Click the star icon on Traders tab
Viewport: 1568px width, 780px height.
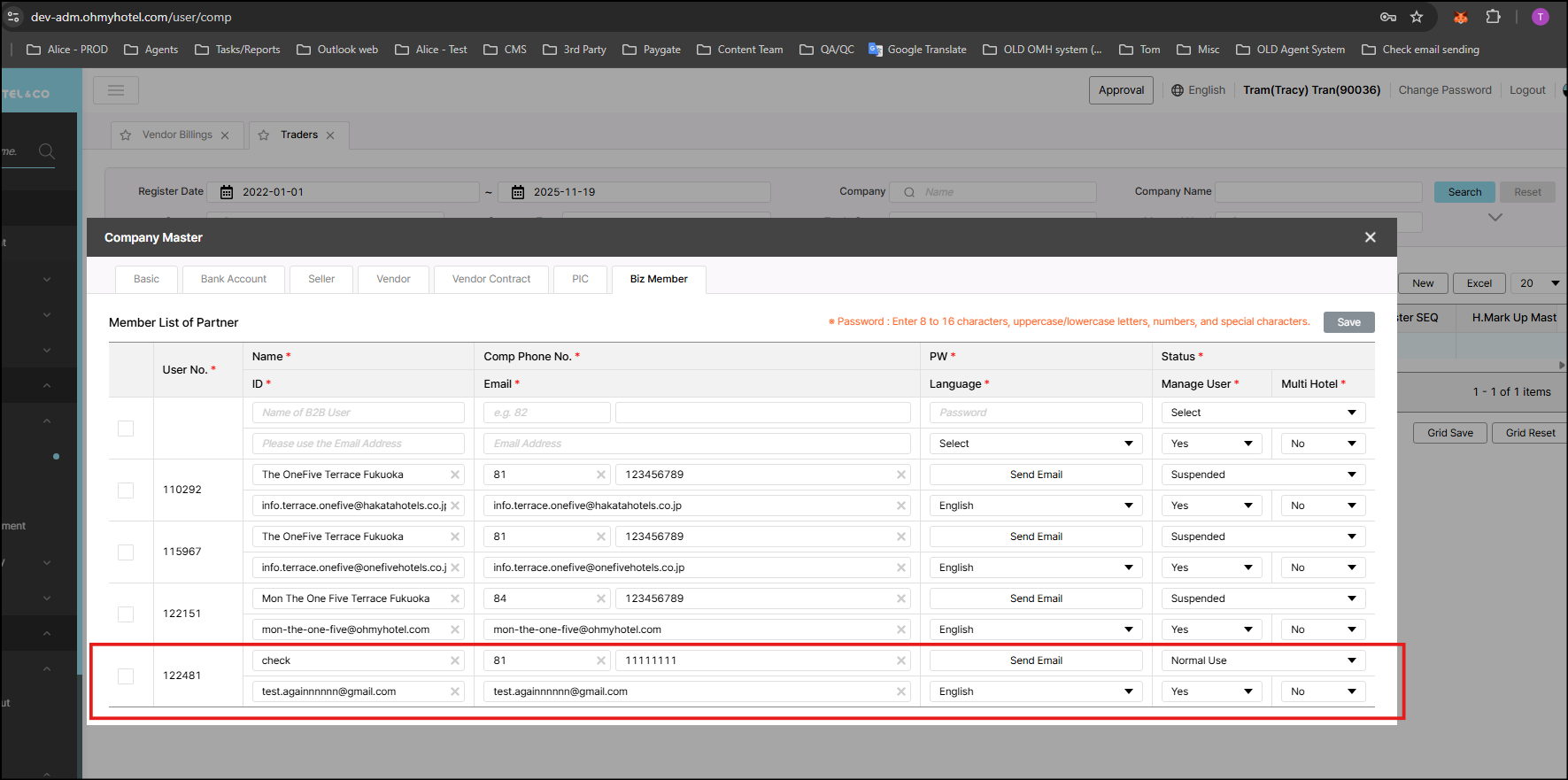point(264,135)
